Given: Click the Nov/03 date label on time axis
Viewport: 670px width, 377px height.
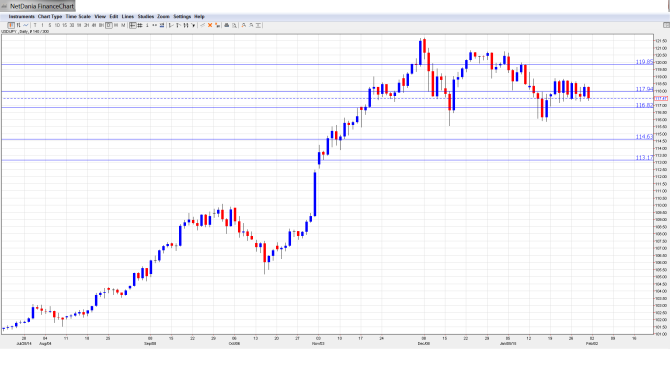Looking at the screenshot, I should point(318,344).
